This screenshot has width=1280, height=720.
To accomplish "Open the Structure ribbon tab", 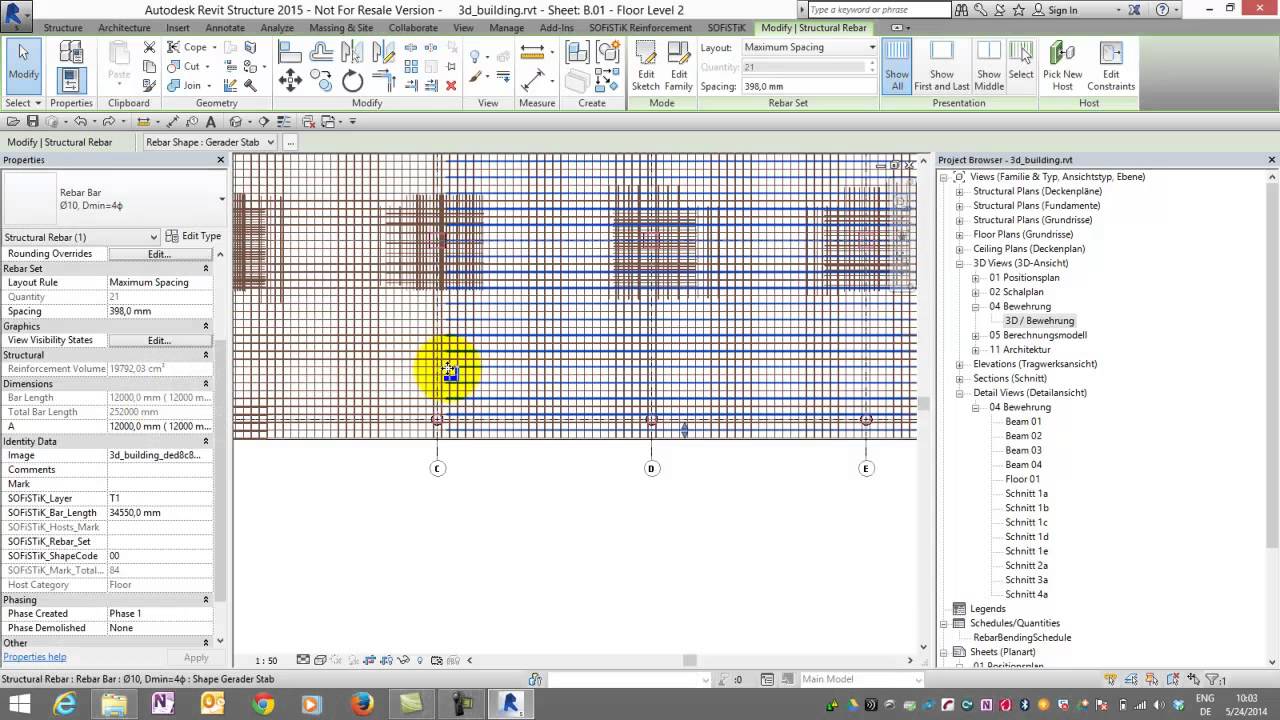I will coord(63,28).
